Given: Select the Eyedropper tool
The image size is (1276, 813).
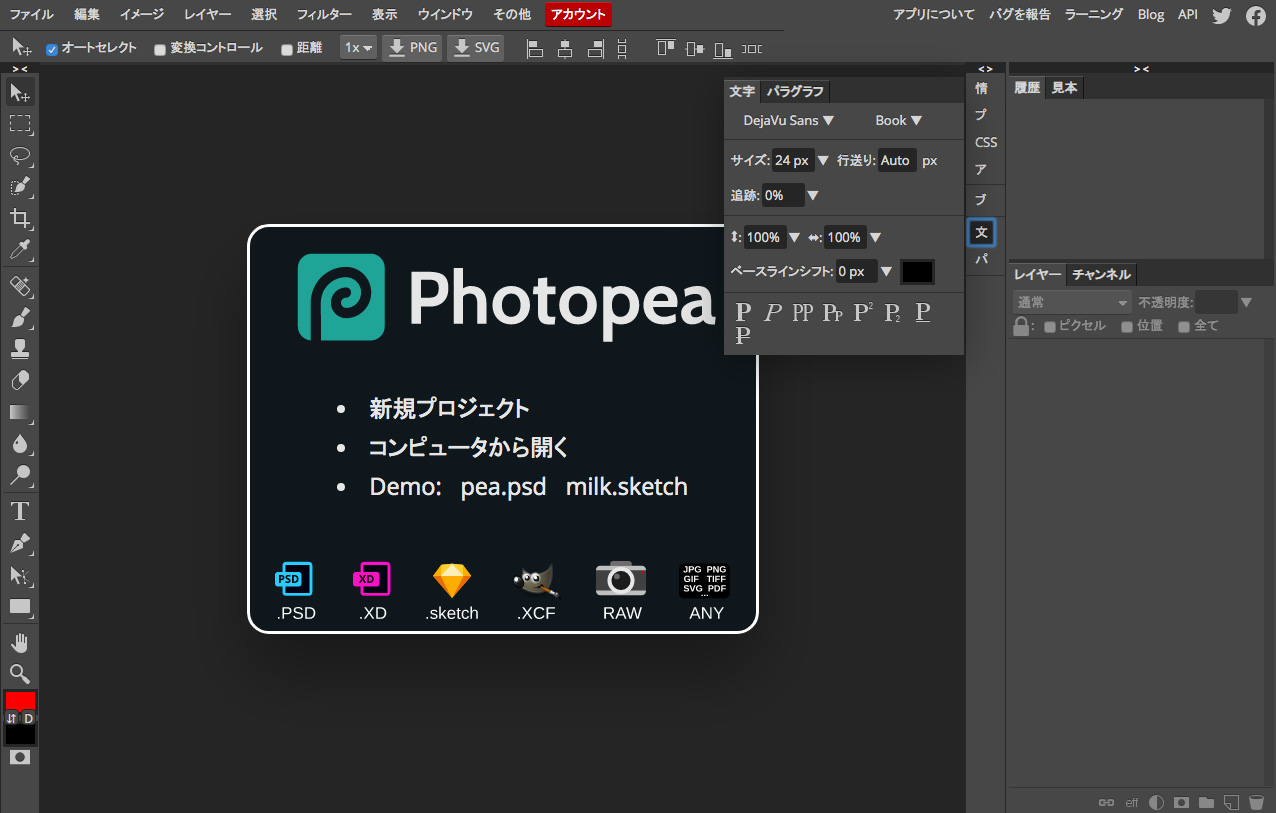Looking at the screenshot, I should click(19, 249).
